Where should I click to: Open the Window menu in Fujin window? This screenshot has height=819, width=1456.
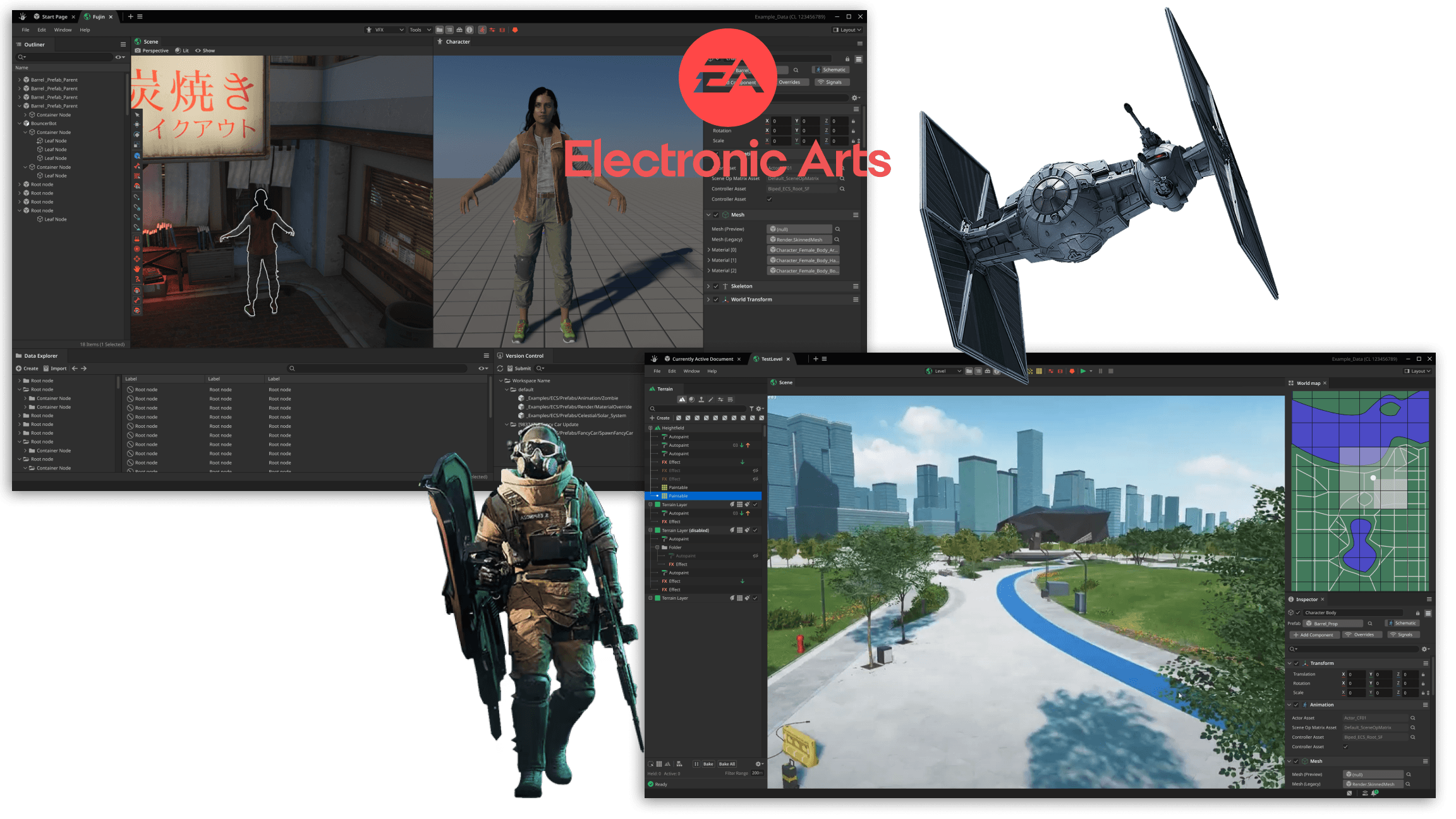(63, 30)
